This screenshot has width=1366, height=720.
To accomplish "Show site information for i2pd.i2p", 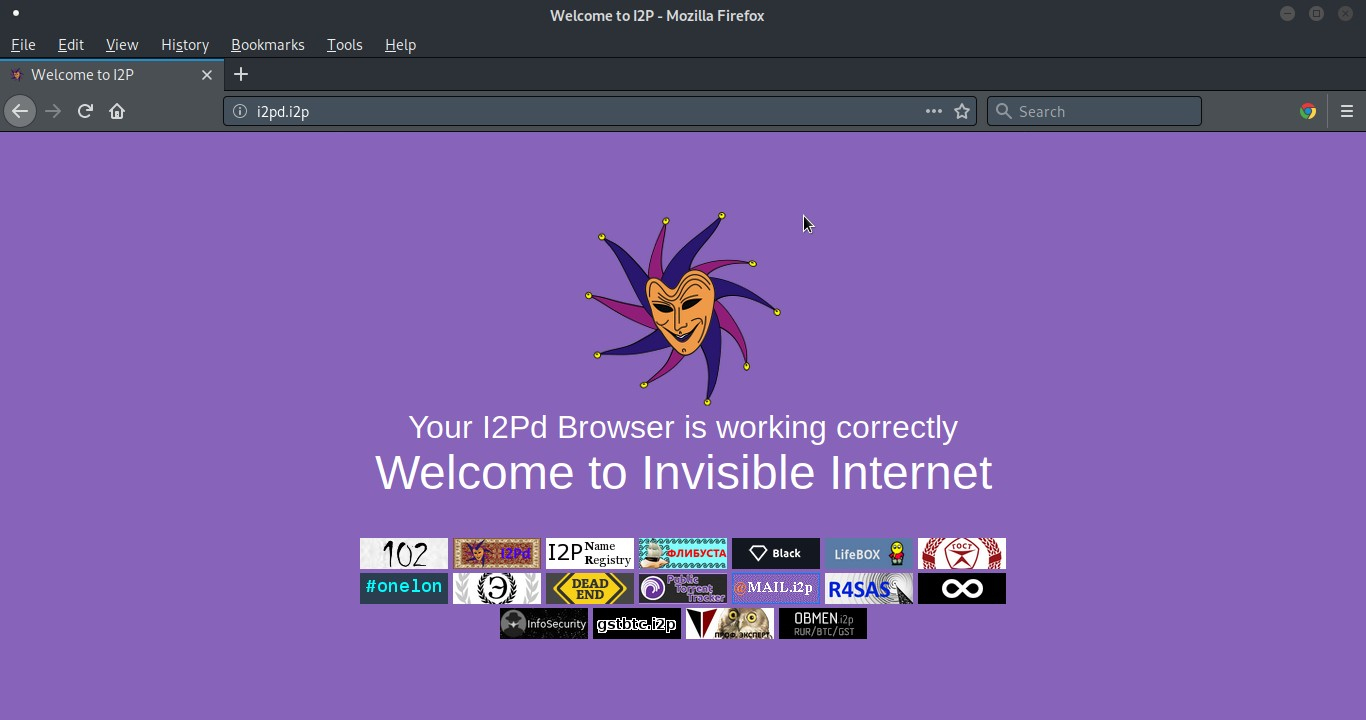I will (x=240, y=111).
